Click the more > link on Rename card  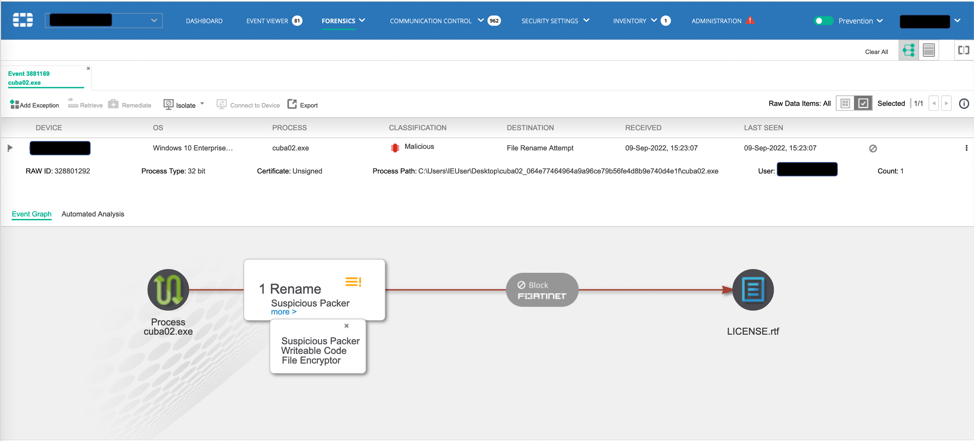pos(283,312)
